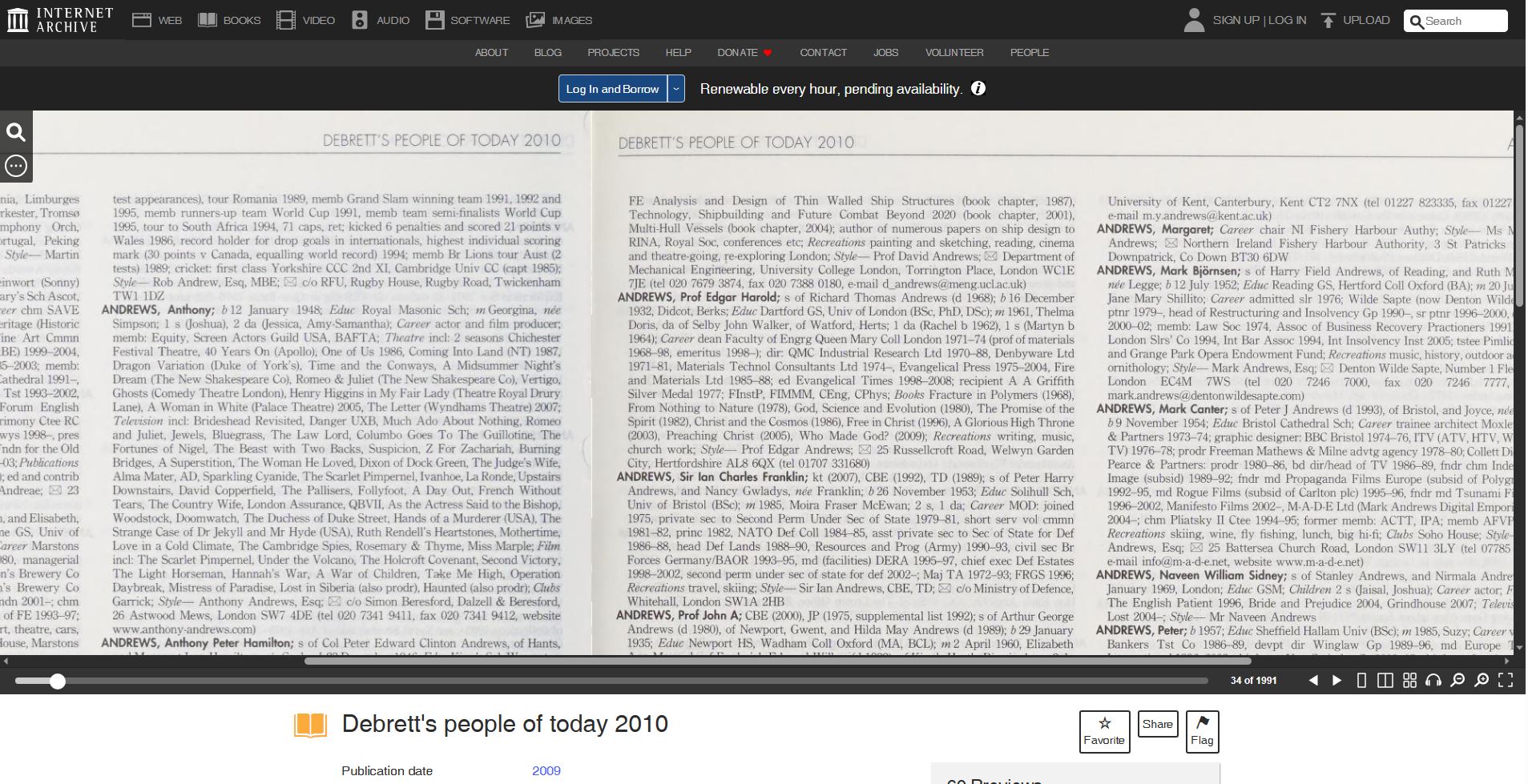The width and height of the screenshot is (1528, 784).
Task: Click Log In and Borrow button
Action: (612, 89)
